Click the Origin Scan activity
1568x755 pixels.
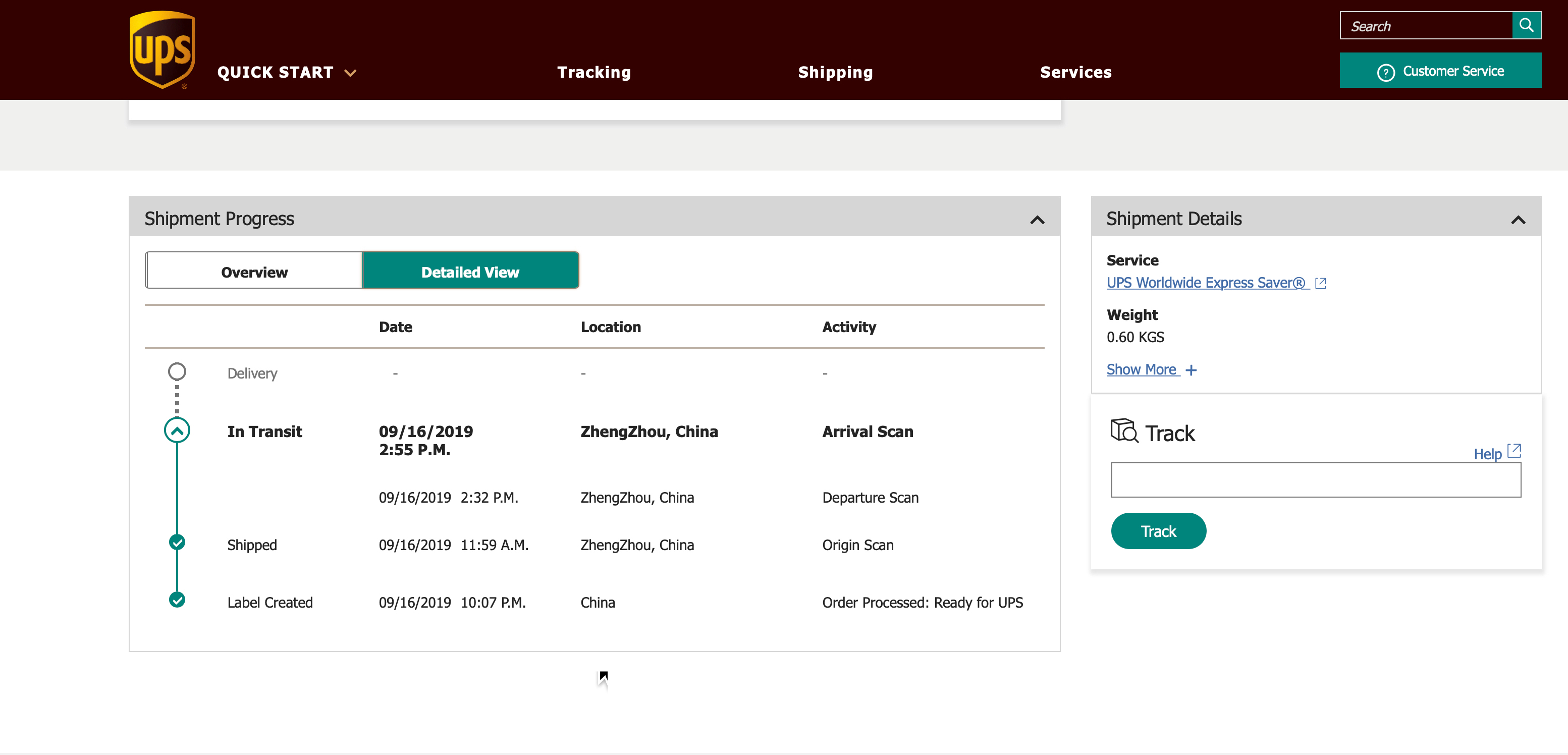click(x=857, y=545)
